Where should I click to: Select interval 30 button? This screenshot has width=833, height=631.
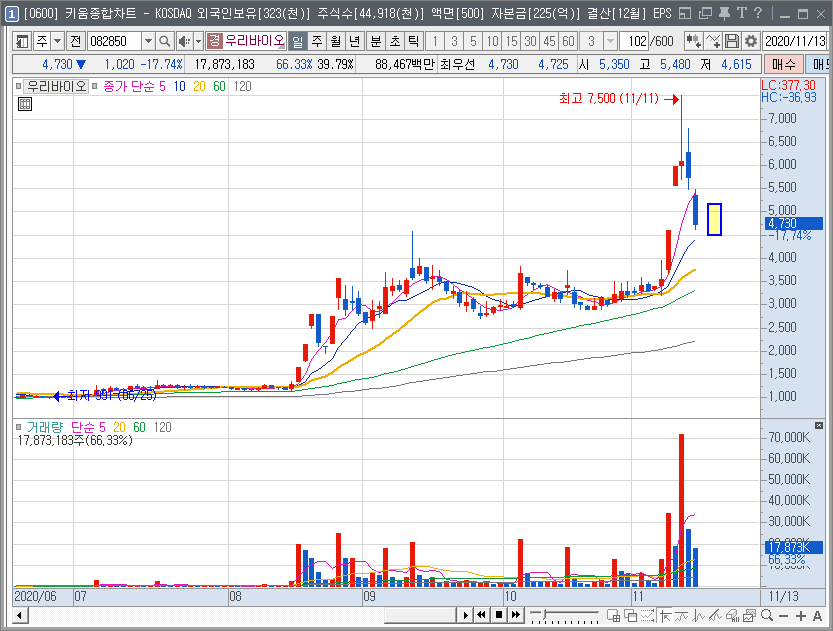pyautogui.click(x=530, y=41)
